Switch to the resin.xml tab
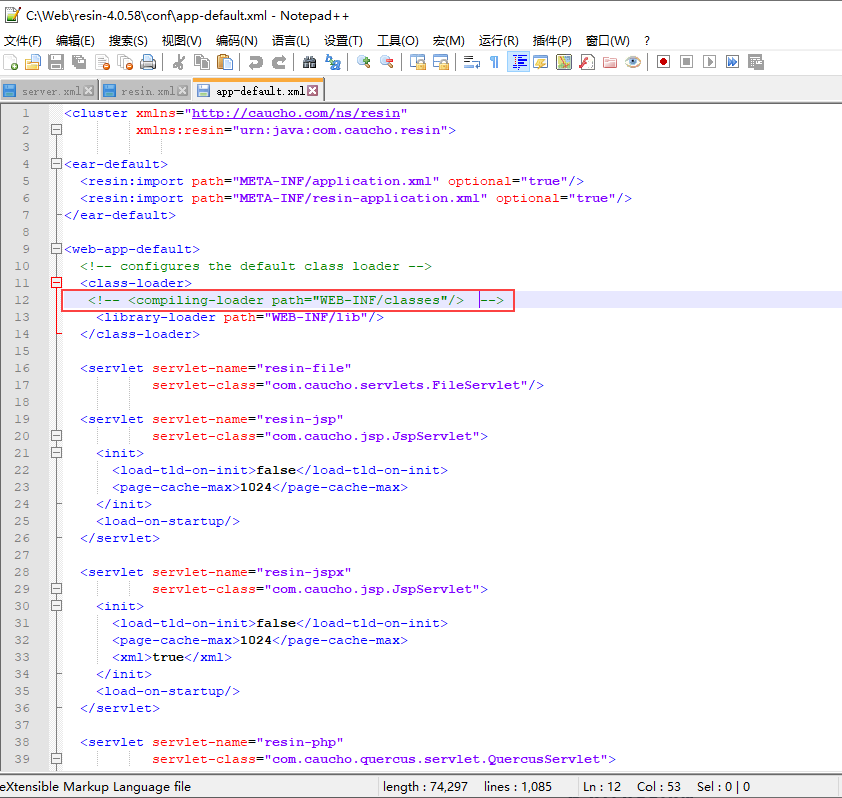This screenshot has height=798, width=842. click(x=148, y=91)
